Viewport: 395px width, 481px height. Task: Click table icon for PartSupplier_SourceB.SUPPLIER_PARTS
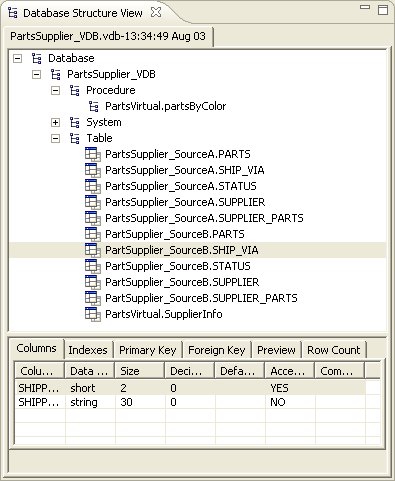(93, 298)
